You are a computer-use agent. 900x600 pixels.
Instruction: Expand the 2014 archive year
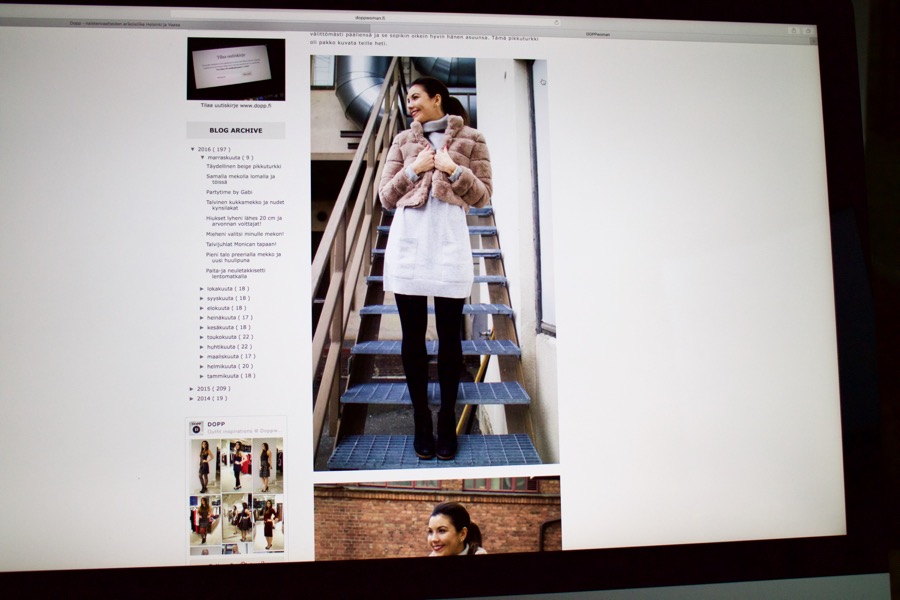tap(192, 398)
